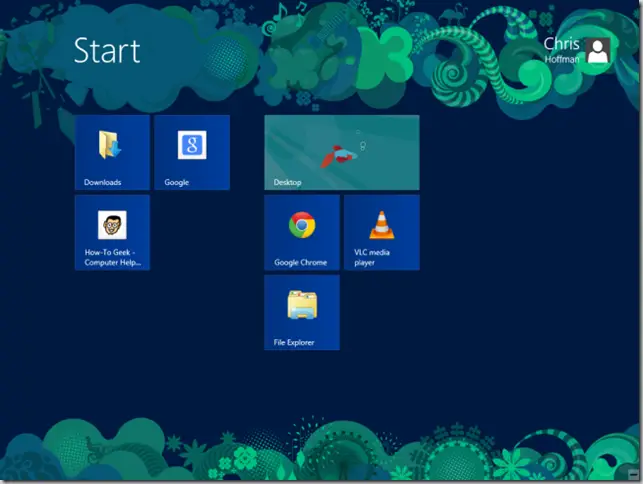Open the How-To Geek website tile
This screenshot has width=643, height=484.
(112, 233)
